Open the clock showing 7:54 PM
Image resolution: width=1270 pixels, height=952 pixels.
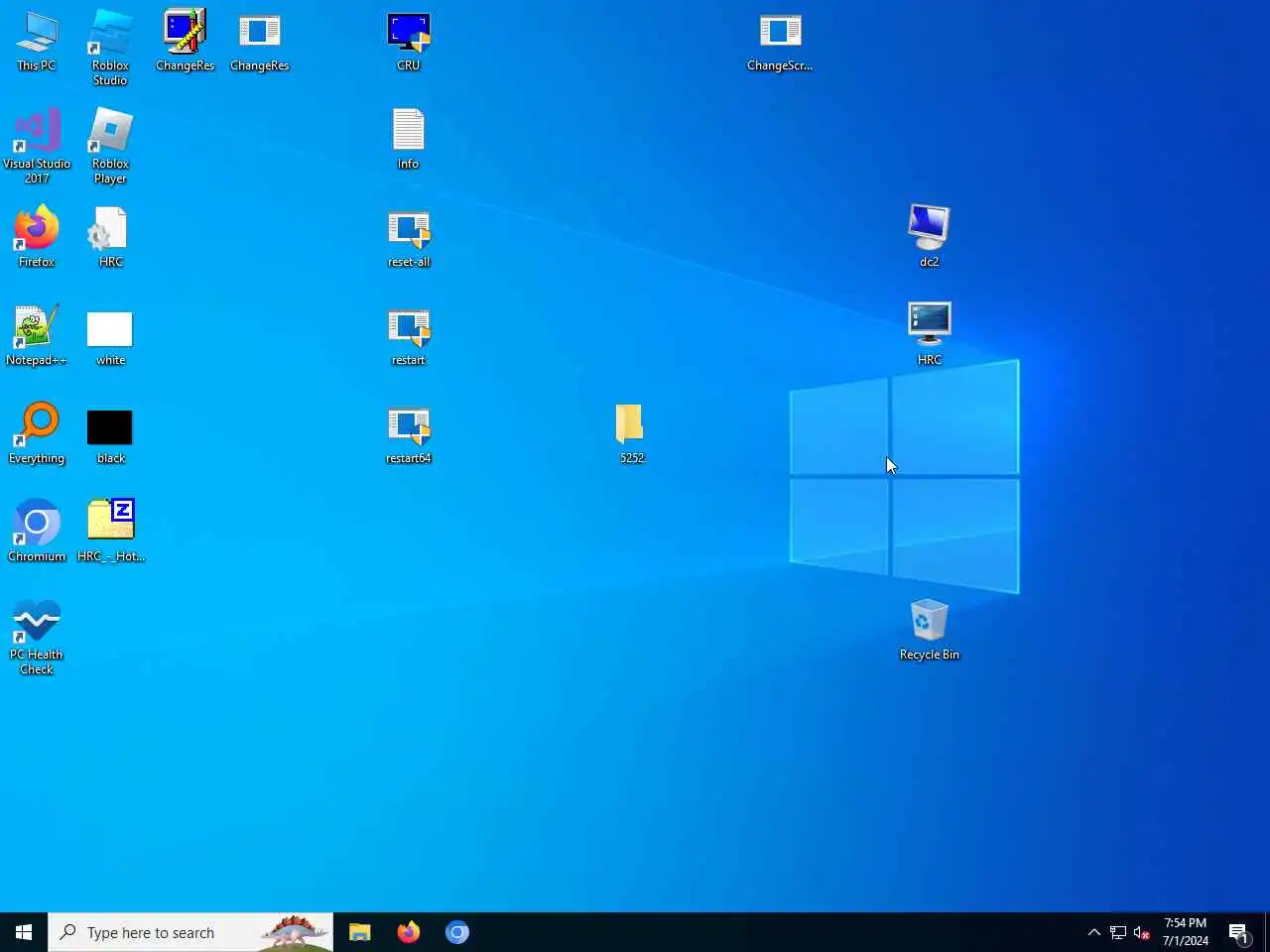coord(1186,932)
